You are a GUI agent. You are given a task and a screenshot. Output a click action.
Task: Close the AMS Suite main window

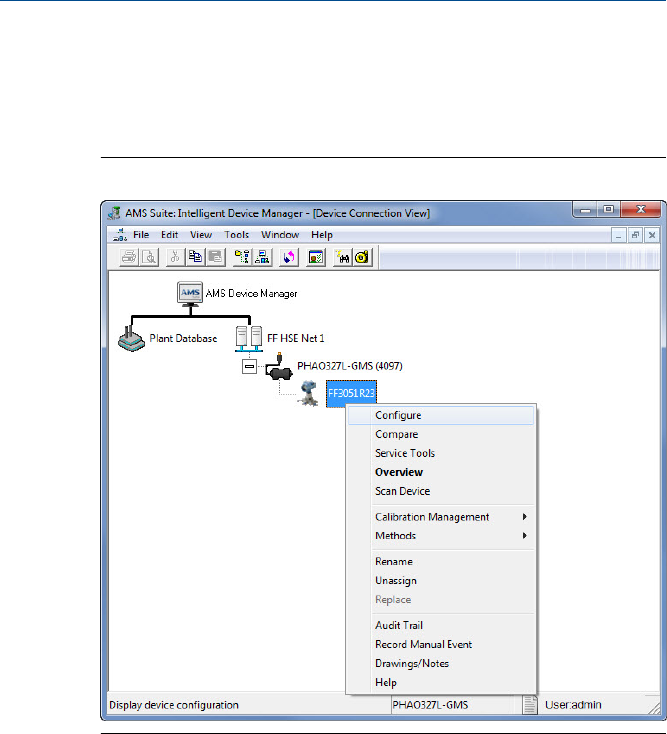pyautogui.click(x=641, y=210)
